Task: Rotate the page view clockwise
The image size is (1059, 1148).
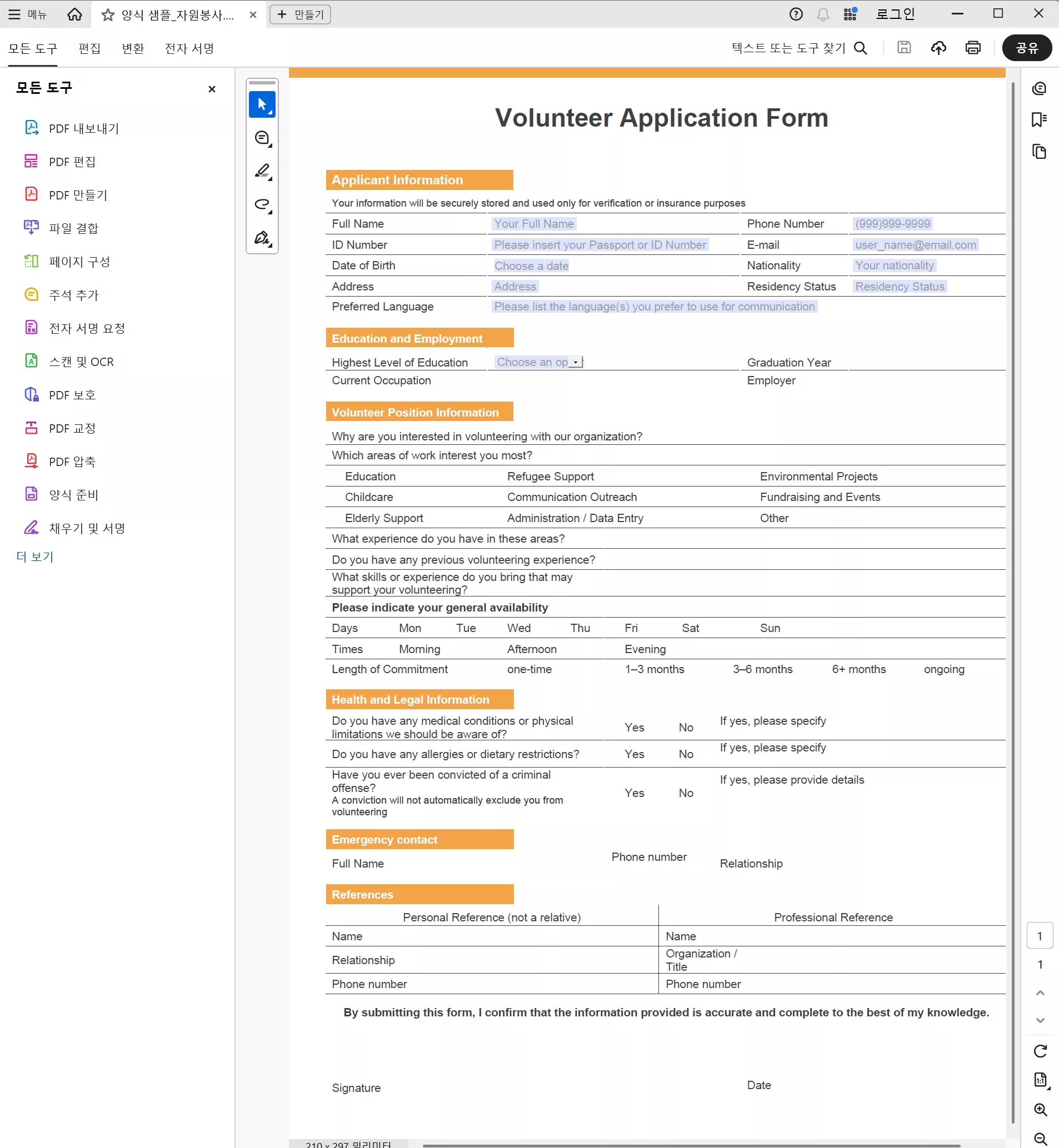Action: click(1040, 1051)
